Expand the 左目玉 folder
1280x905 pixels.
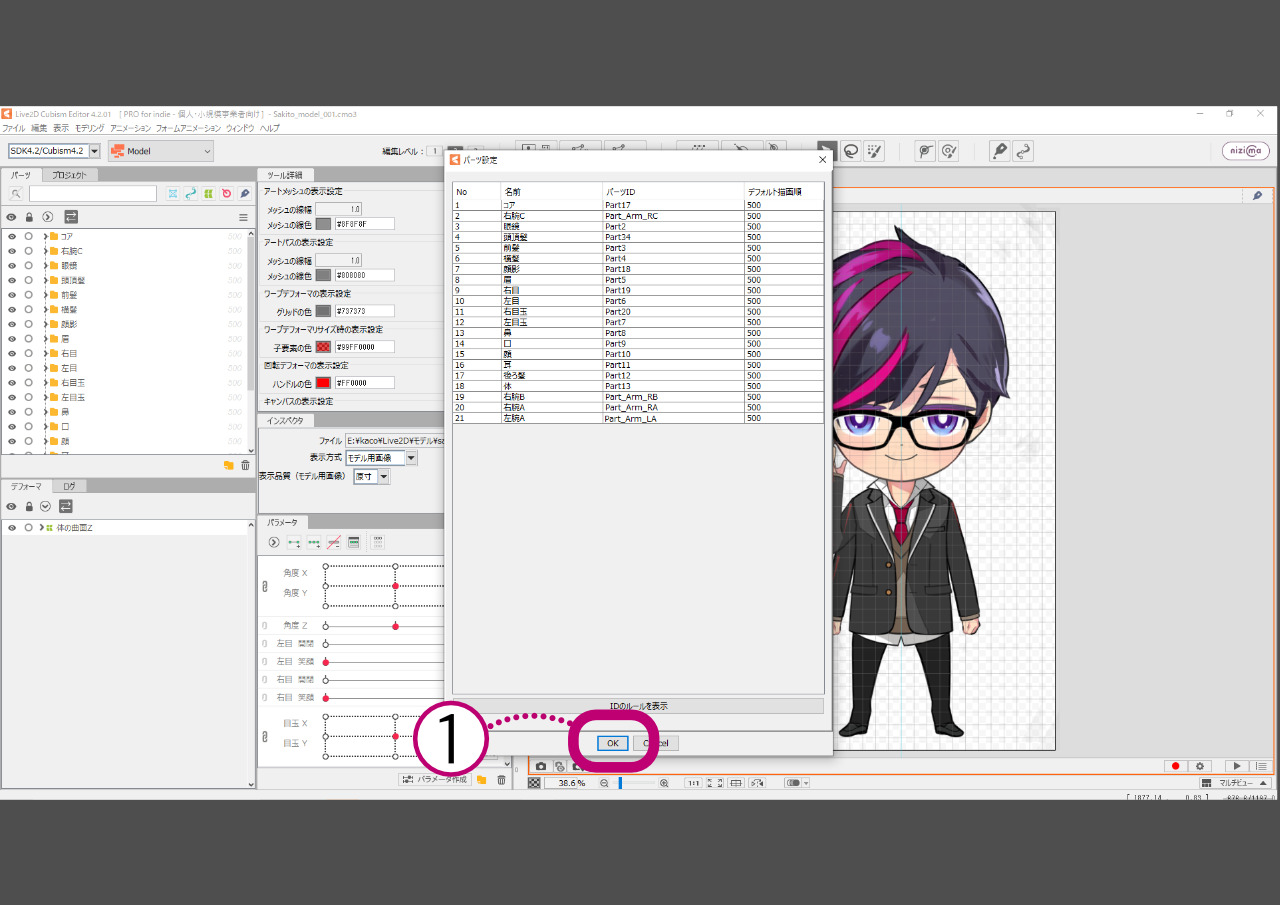pyautogui.click(x=45, y=397)
